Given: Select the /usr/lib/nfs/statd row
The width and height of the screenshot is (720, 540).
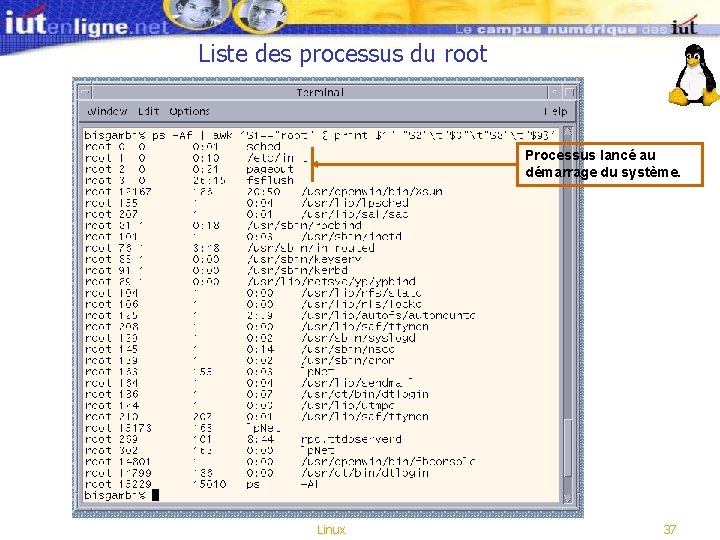Looking at the screenshot, I should (x=253, y=293).
